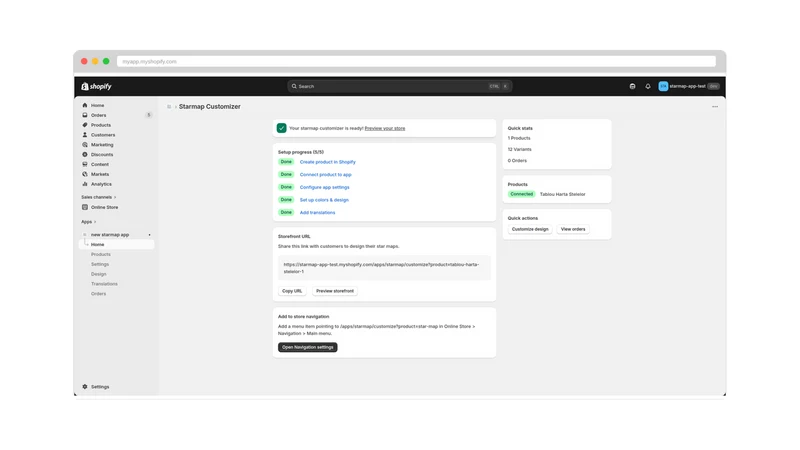Click the magnifier icon in the search bar
Viewport: 800px width, 450px height.
(294, 86)
